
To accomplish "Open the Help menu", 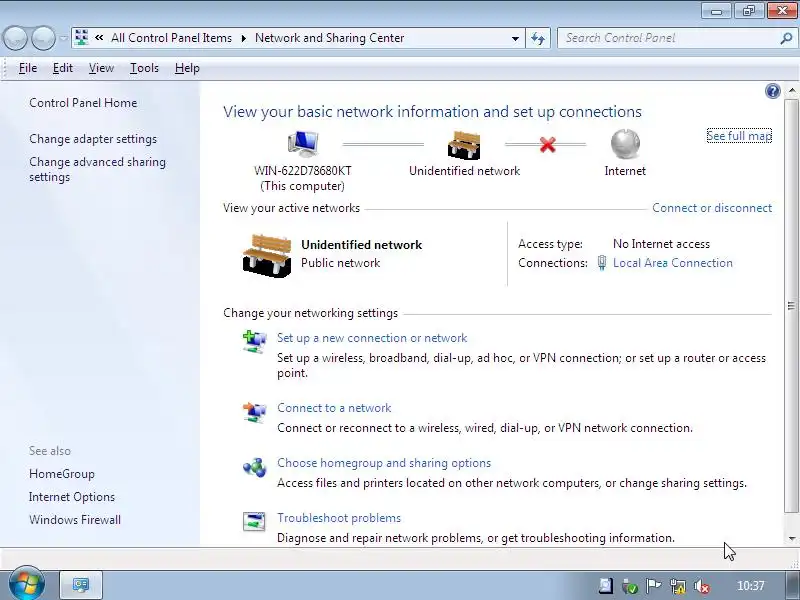I will point(187,68).
